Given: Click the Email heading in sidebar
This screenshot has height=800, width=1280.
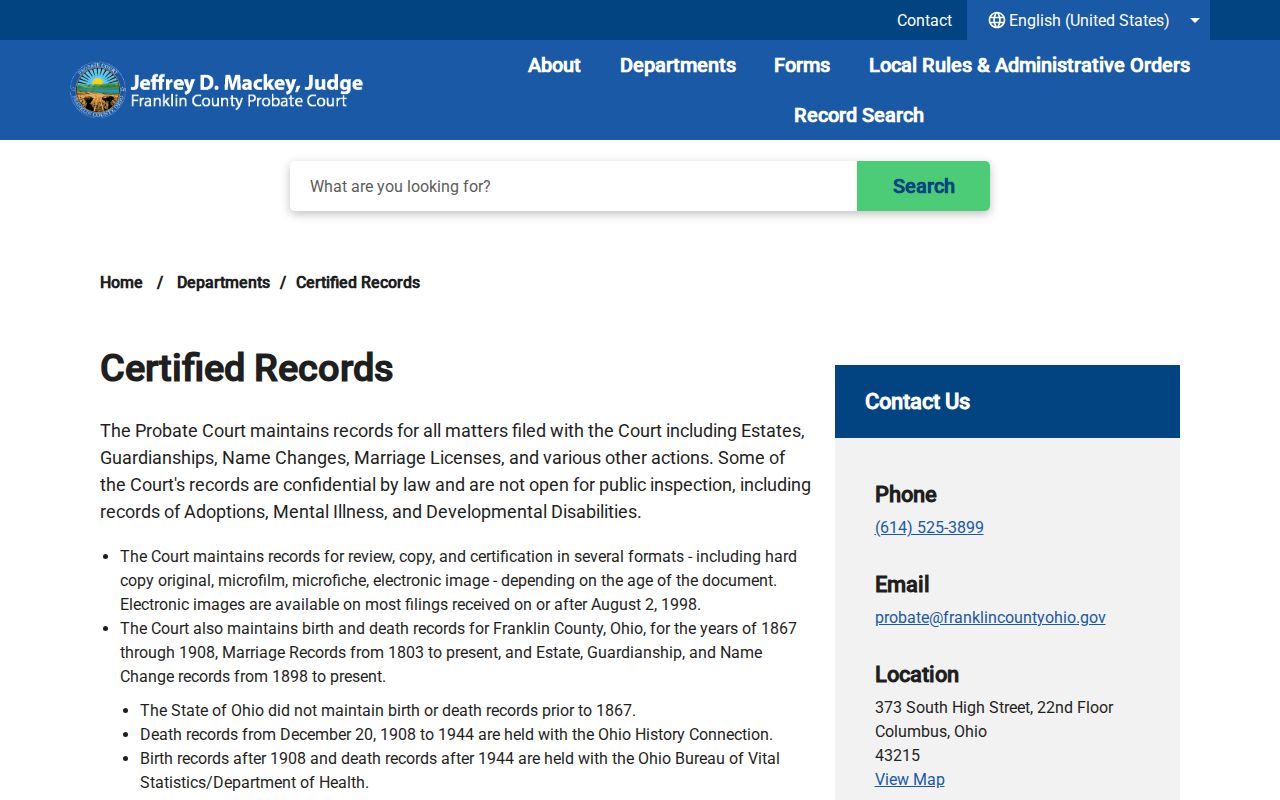Looking at the screenshot, I should point(902,584).
